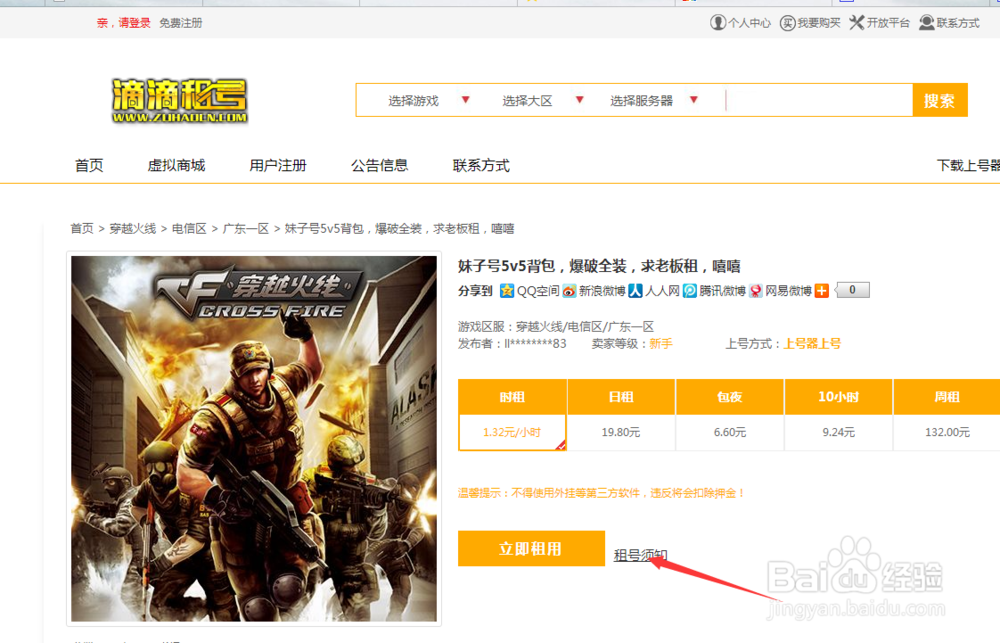Choose the 132.00元 weekly price option
This screenshot has height=643, width=1000.
(x=947, y=432)
